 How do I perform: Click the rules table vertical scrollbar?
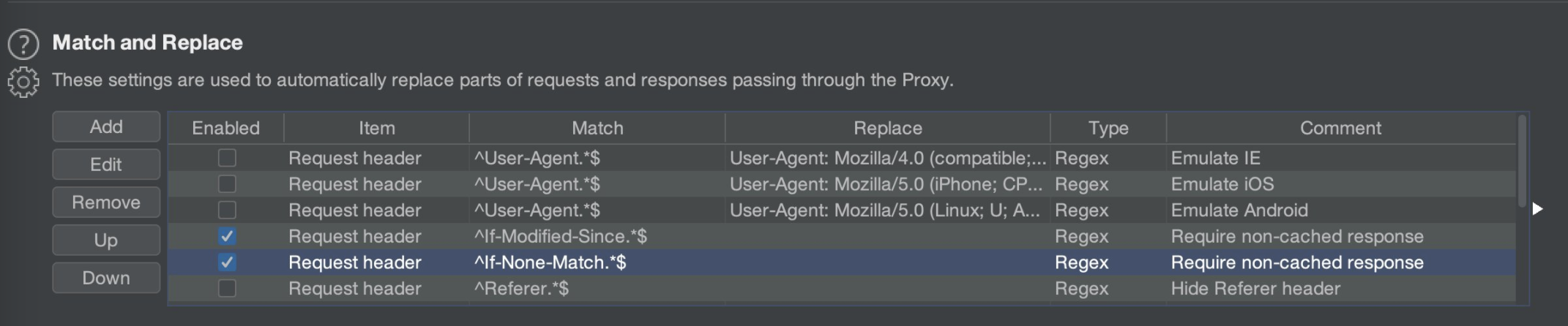(1523, 161)
